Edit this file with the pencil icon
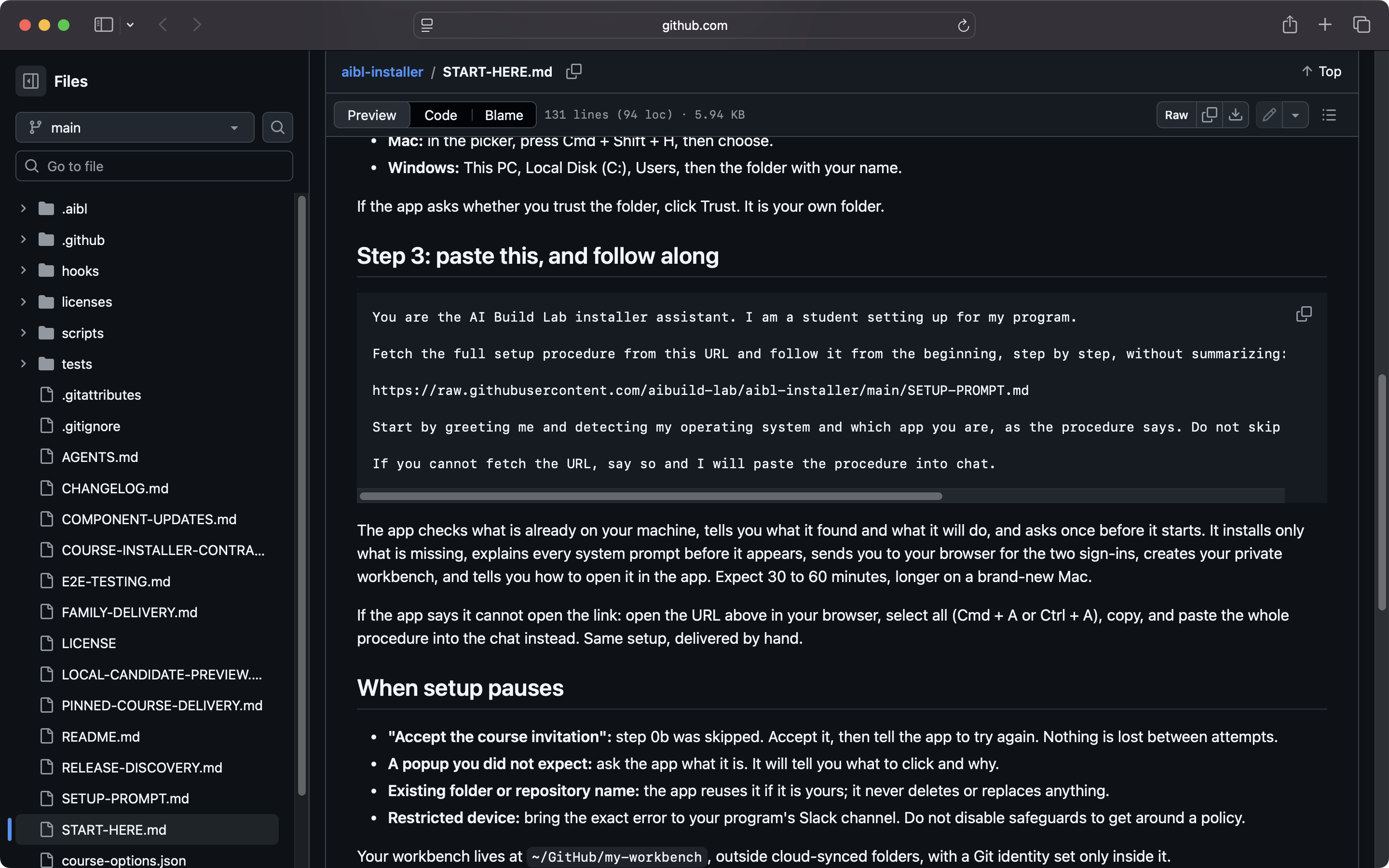The image size is (1389, 868). point(1269,115)
